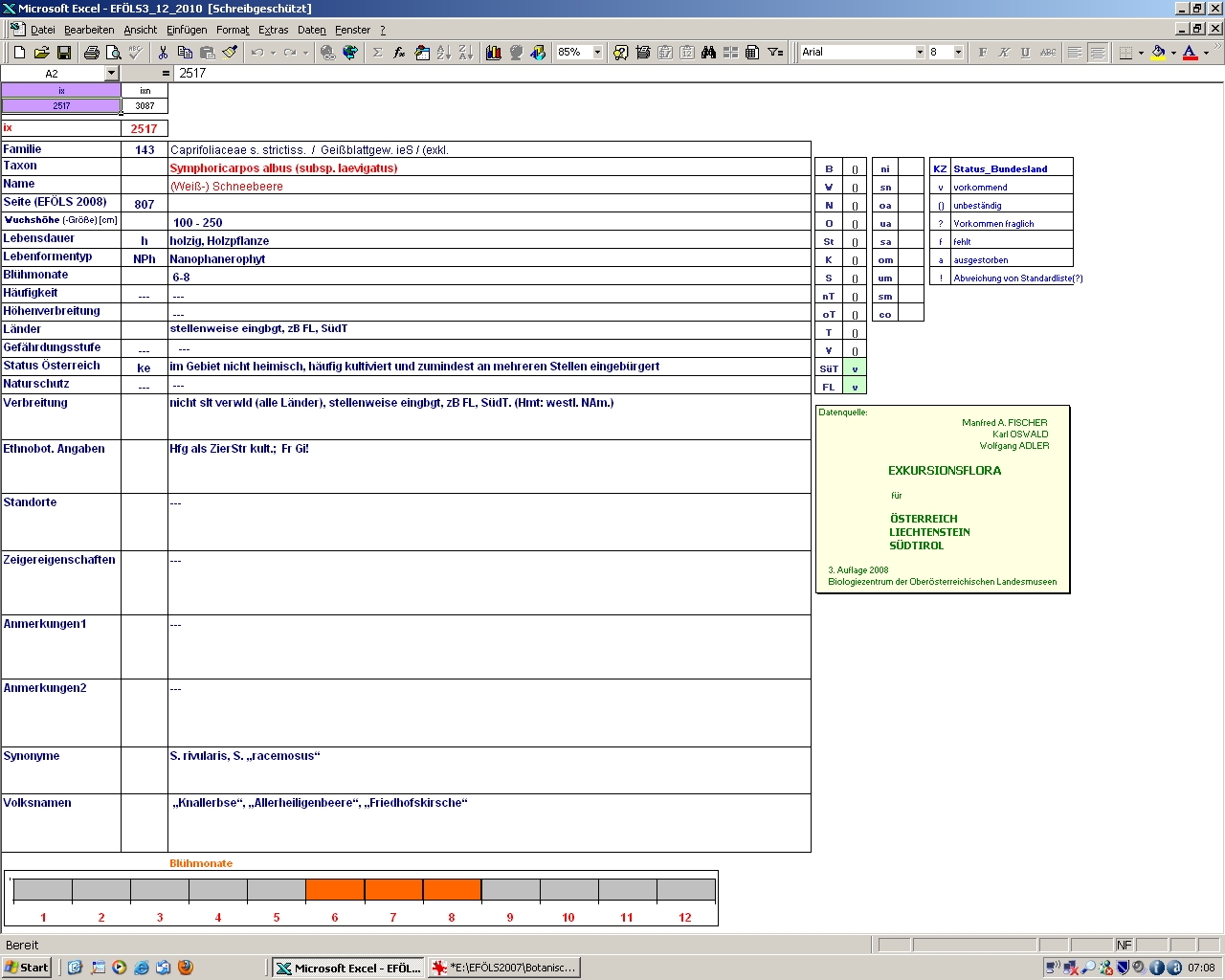Open the Arial font name dropdown
This screenshot has height=980, width=1225.
pyautogui.click(x=920, y=53)
